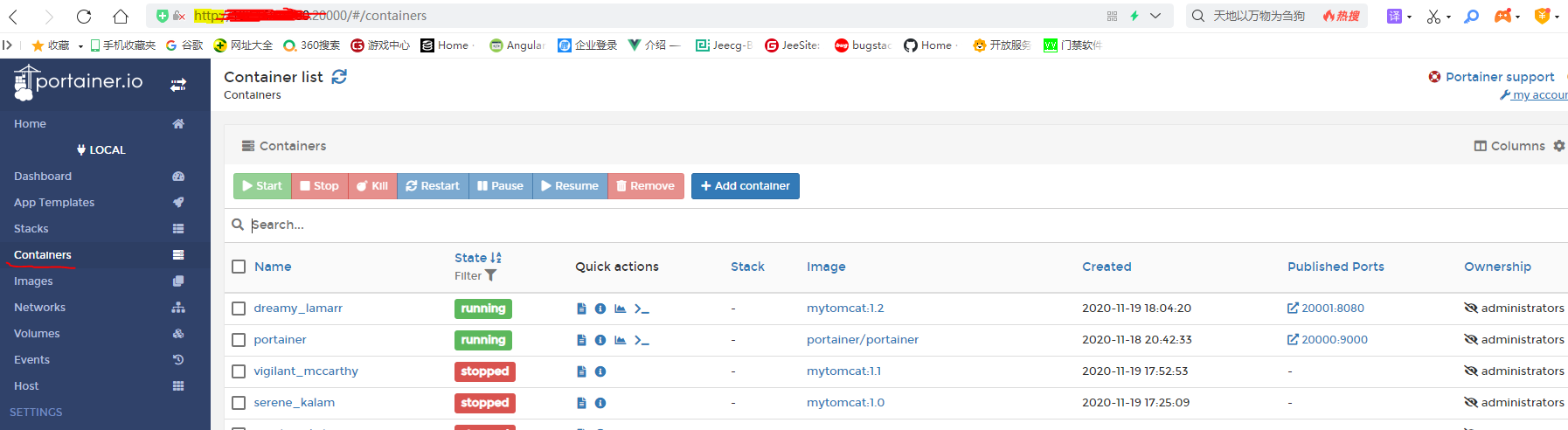Open stats chart icon for portainer container
This screenshot has height=430, width=1568.
click(620, 340)
